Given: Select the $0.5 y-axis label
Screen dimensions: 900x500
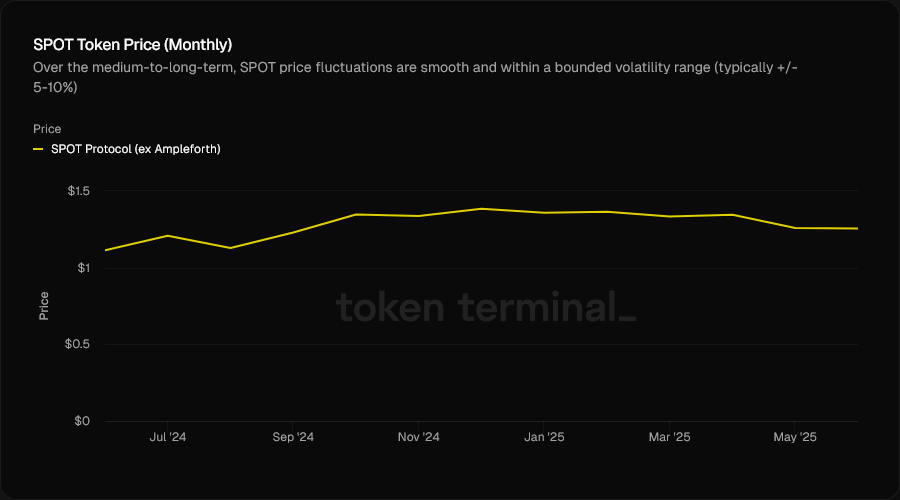Looking at the screenshot, I should [77, 344].
